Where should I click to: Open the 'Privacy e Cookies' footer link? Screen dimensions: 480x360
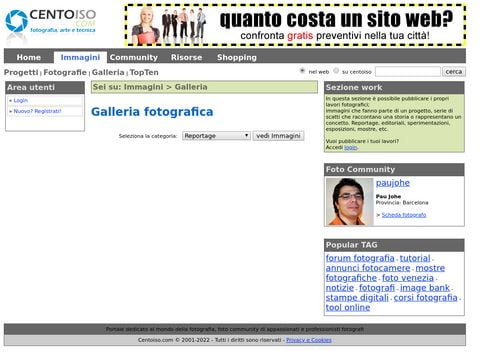(x=309, y=340)
